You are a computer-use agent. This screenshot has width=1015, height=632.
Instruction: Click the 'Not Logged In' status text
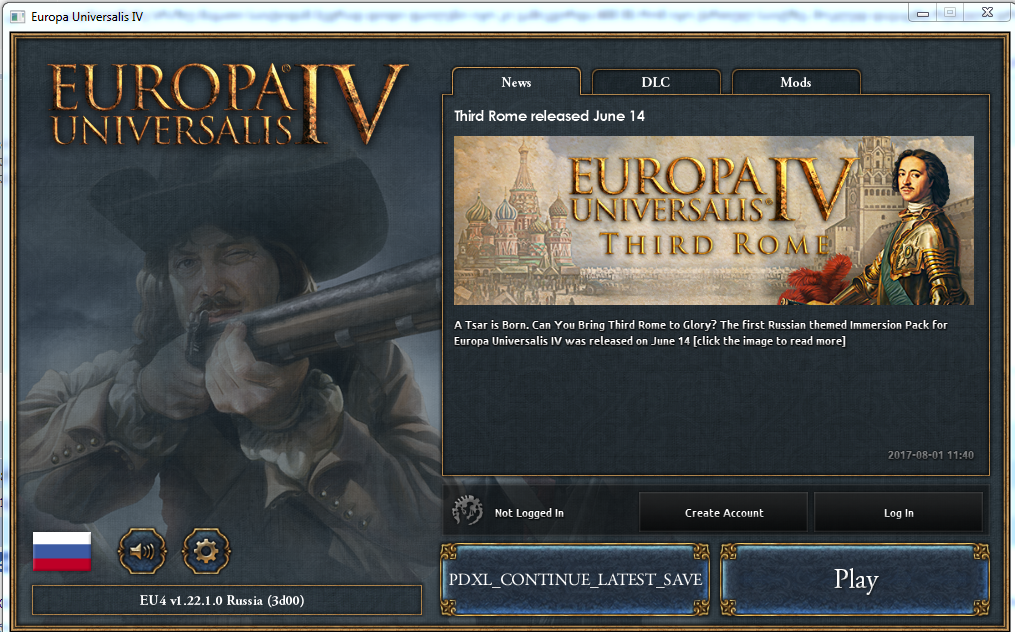pyautogui.click(x=529, y=513)
